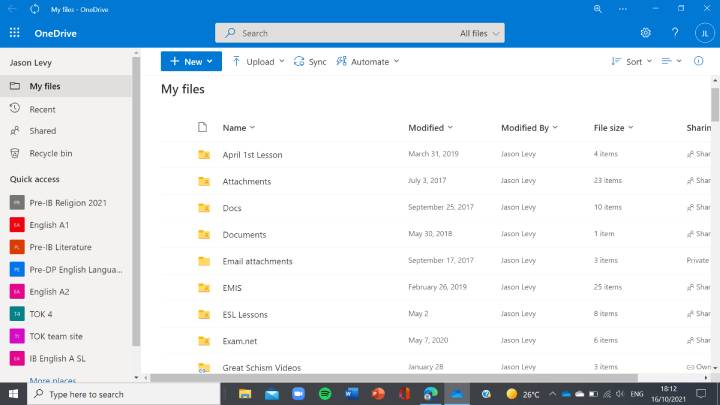Viewport: 720px width, 405px height.
Task: Open the settings gear in OneDrive header
Action: [x=646, y=33]
